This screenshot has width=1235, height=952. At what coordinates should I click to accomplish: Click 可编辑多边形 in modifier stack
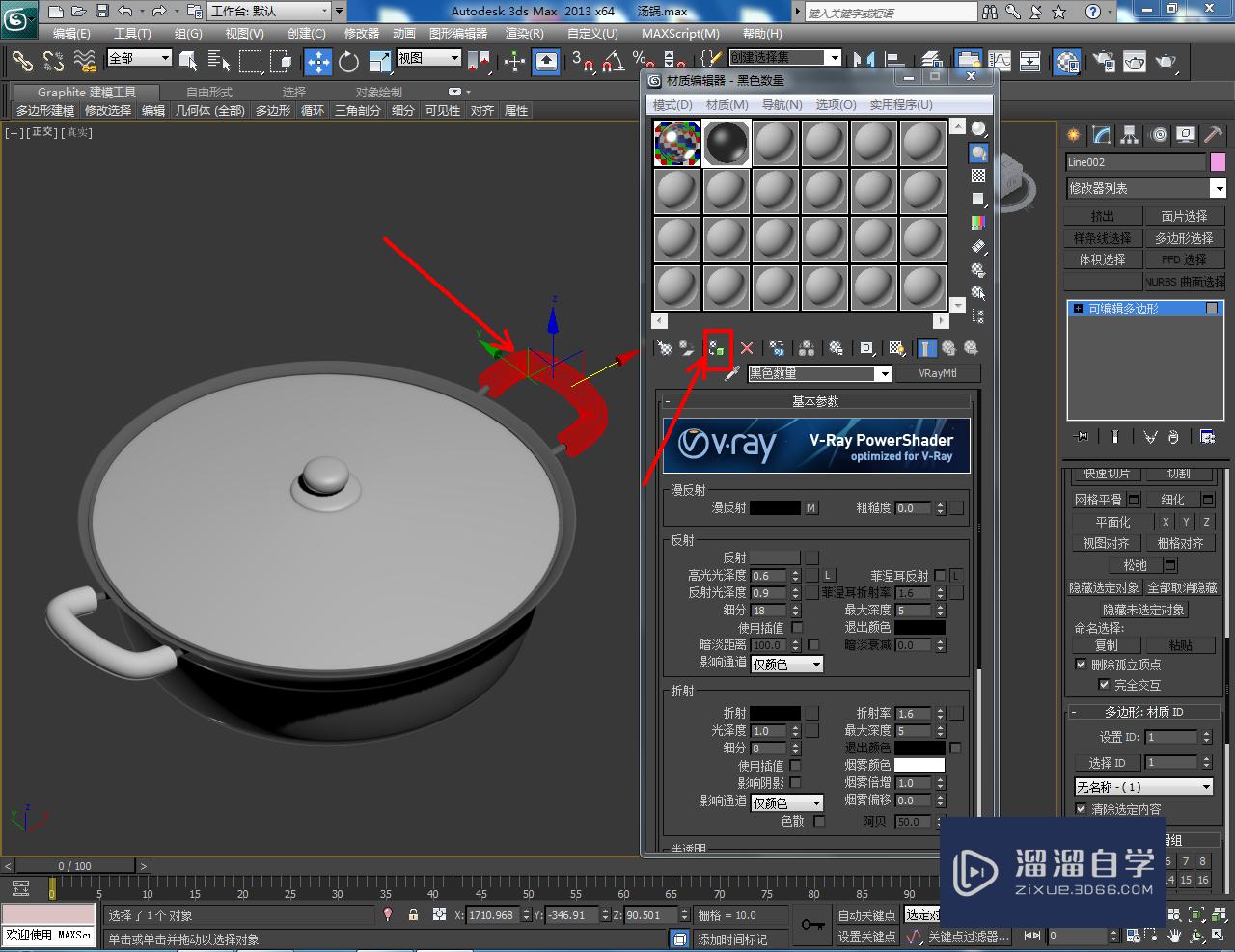coord(1123,309)
